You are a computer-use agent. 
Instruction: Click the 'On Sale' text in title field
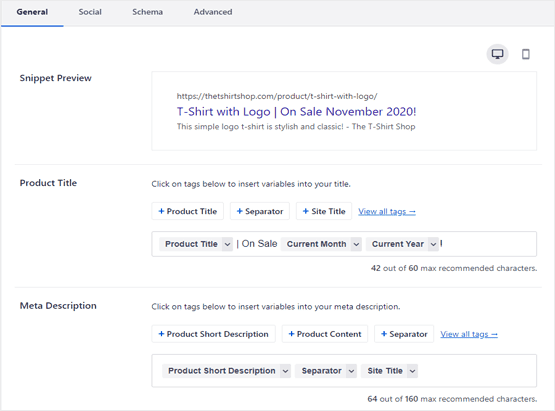tap(259, 244)
